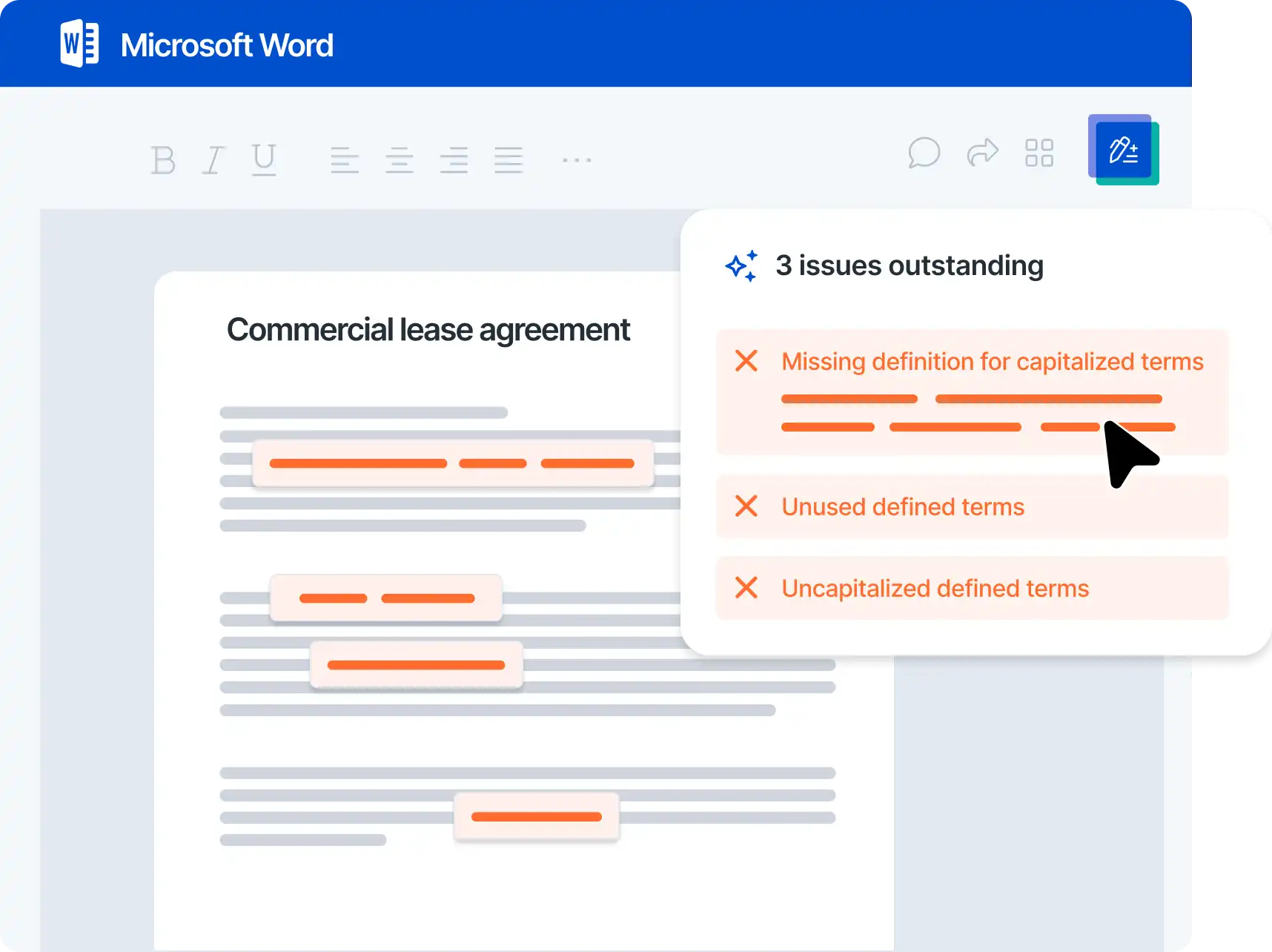1272x952 pixels.
Task: Align text to the left
Action: pyautogui.click(x=345, y=160)
